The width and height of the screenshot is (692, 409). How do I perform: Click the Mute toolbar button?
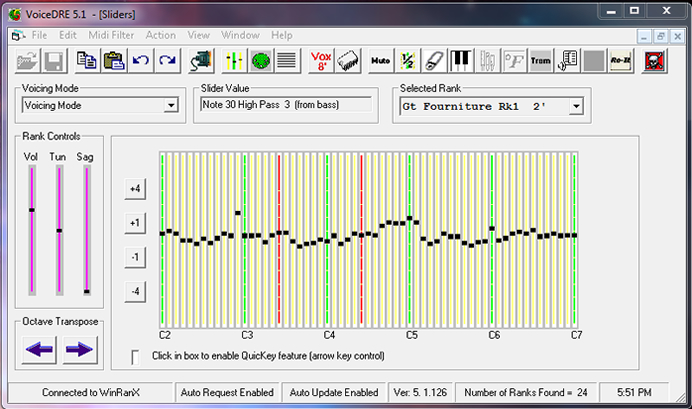[380, 61]
